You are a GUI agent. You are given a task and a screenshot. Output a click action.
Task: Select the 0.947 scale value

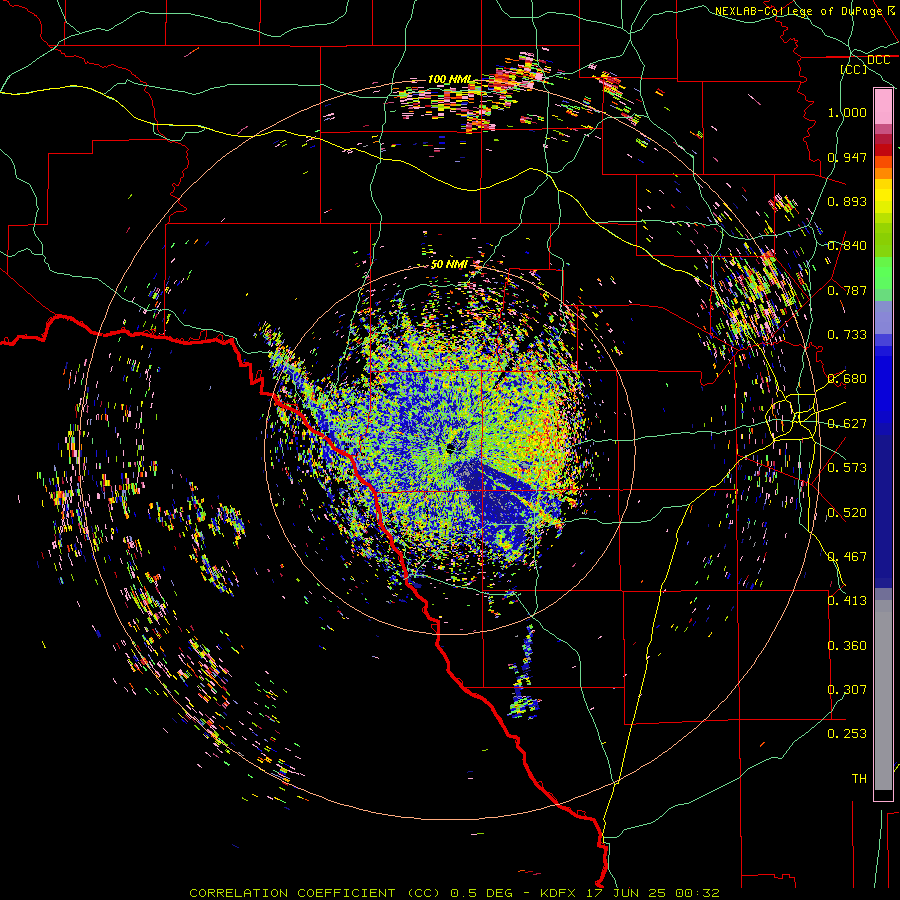847,157
